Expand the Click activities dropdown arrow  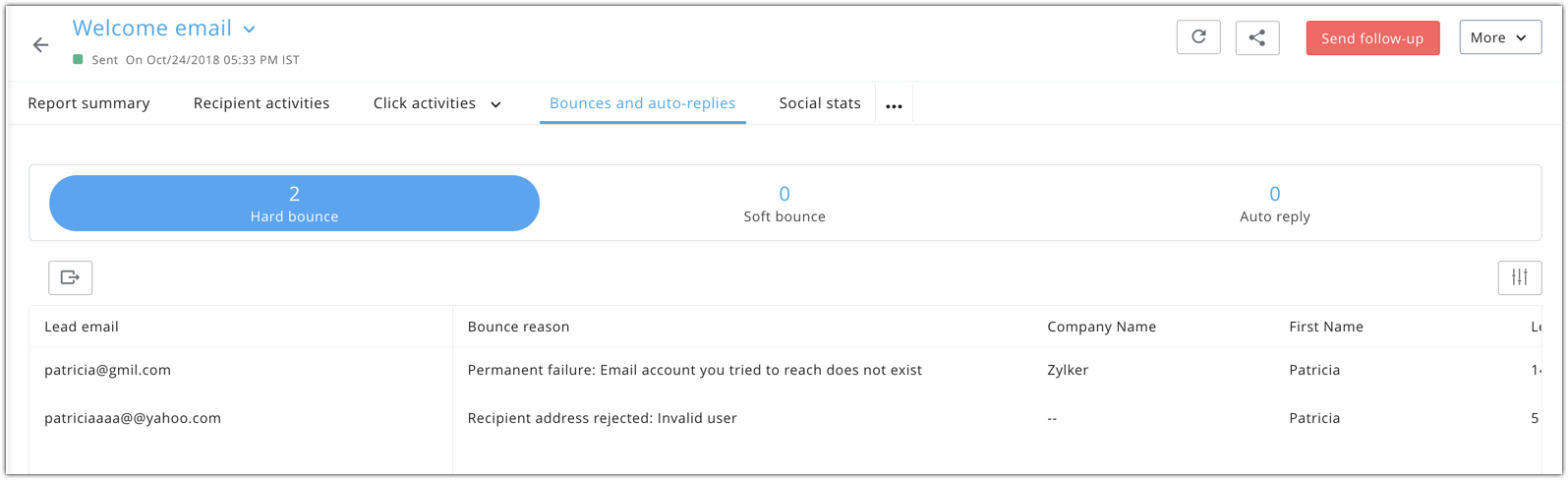pos(495,104)
